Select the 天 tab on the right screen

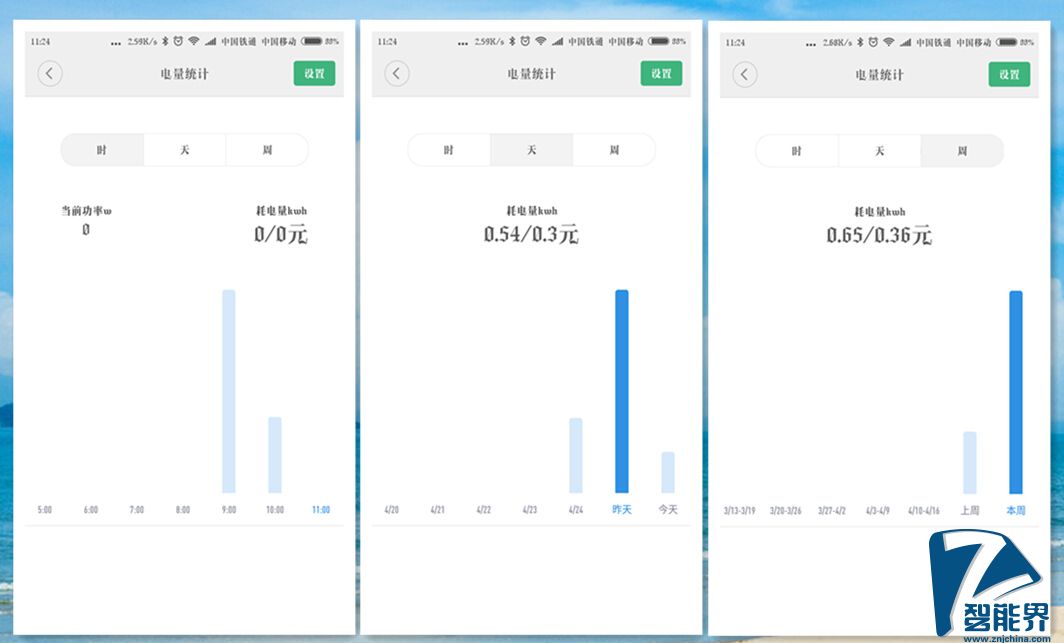[x=879, y=151]
